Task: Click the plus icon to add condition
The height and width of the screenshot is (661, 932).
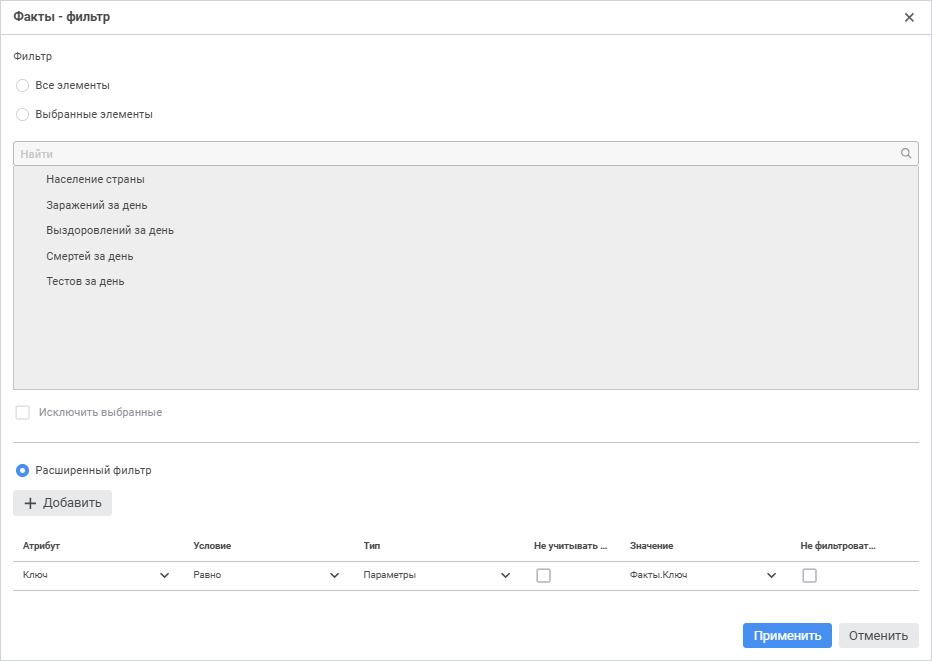Action: click(x=30, y=503)
